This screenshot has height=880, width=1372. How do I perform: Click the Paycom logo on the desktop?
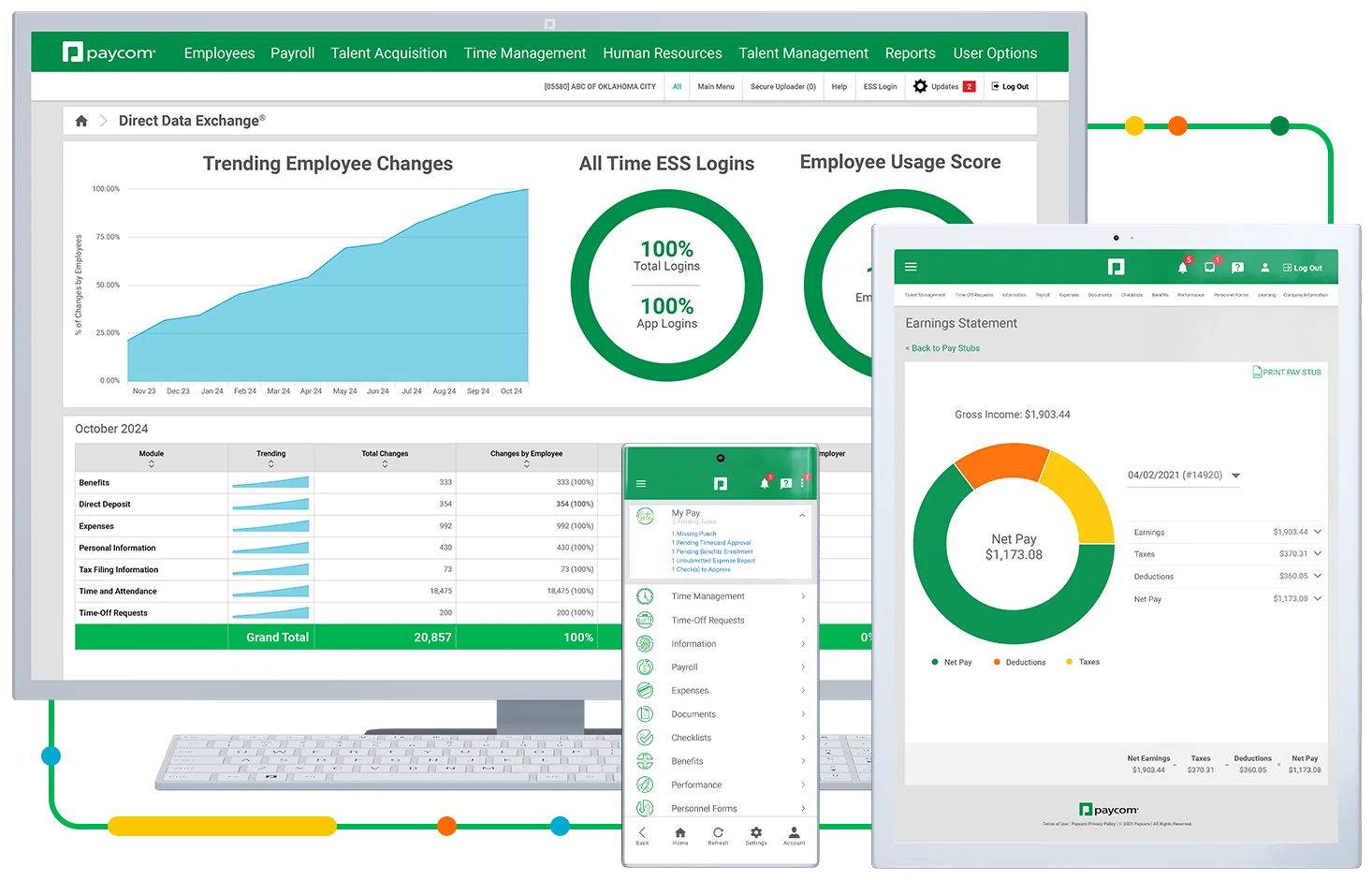tap(109, 52)
